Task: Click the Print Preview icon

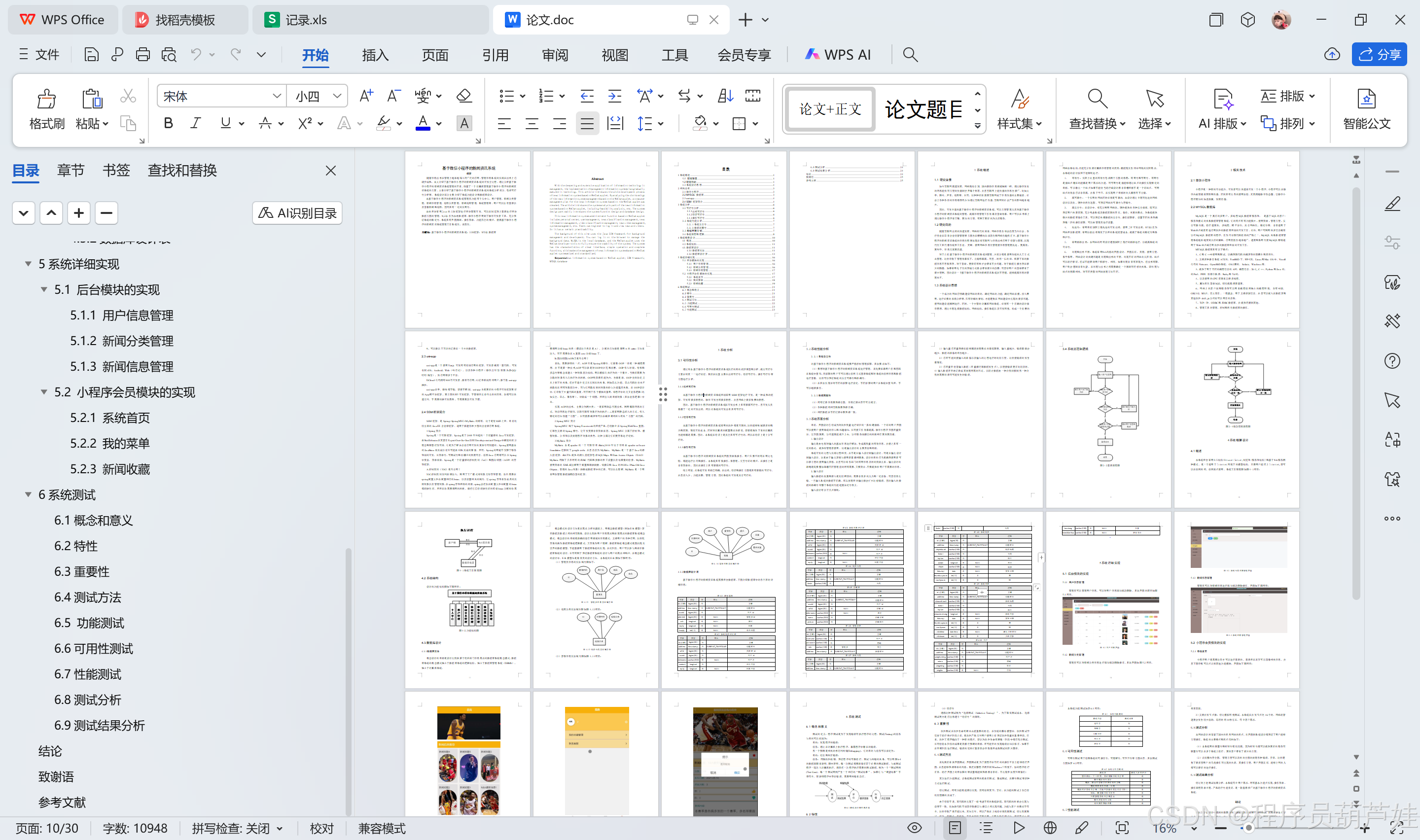Action: coord(169,54)
